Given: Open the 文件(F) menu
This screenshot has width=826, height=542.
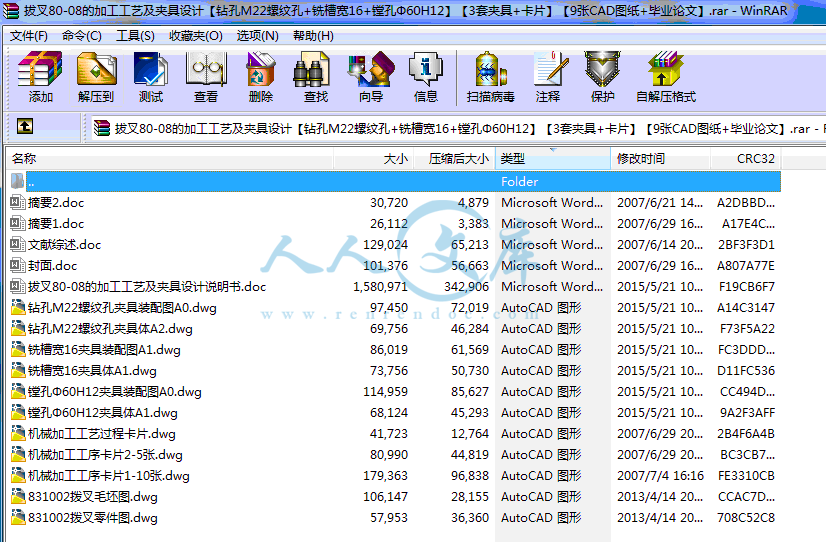Looking at the screenshot, I should (x=28, y=36).
